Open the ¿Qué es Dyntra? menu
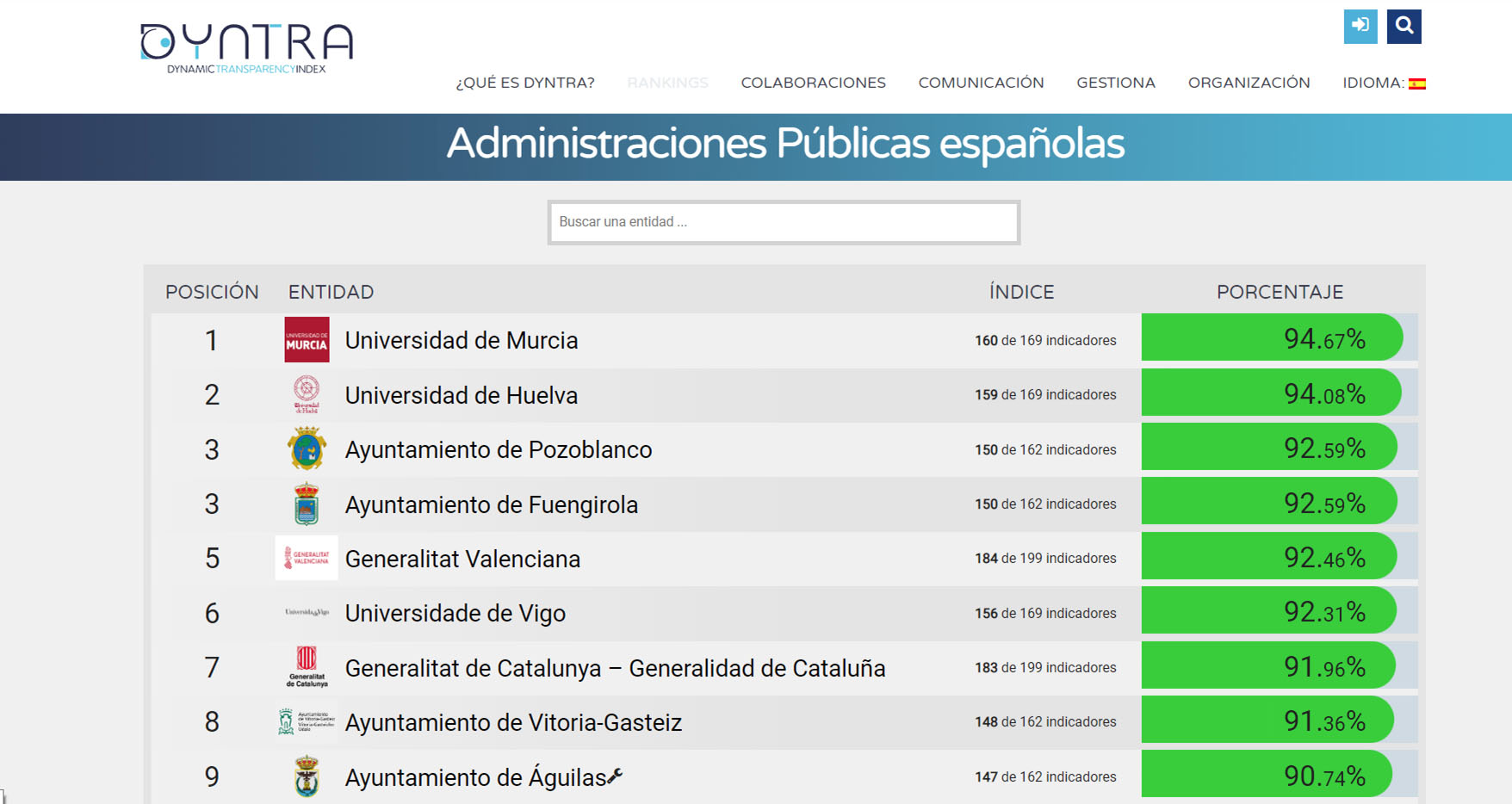 [x=525, y=83]
